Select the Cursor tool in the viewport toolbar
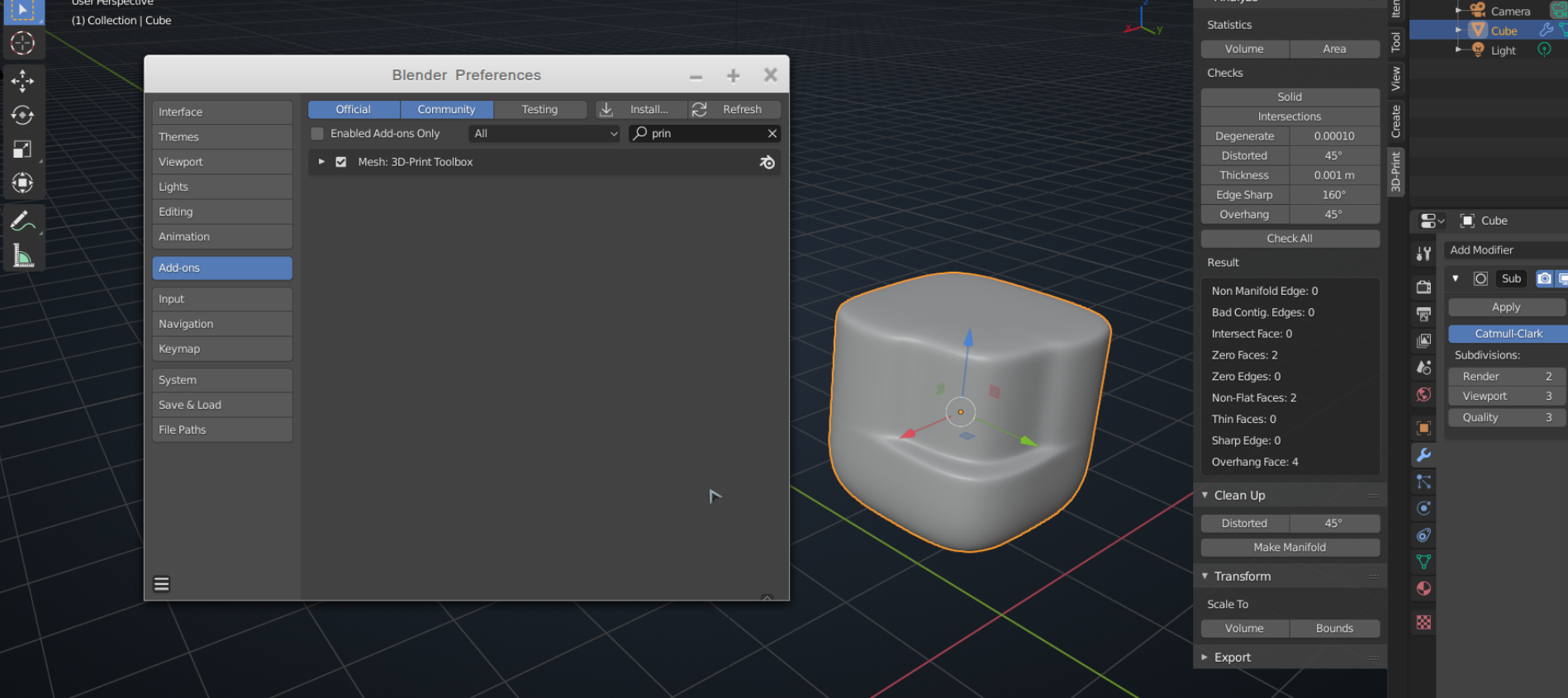 pyautogui.click(x=22, y=43)
